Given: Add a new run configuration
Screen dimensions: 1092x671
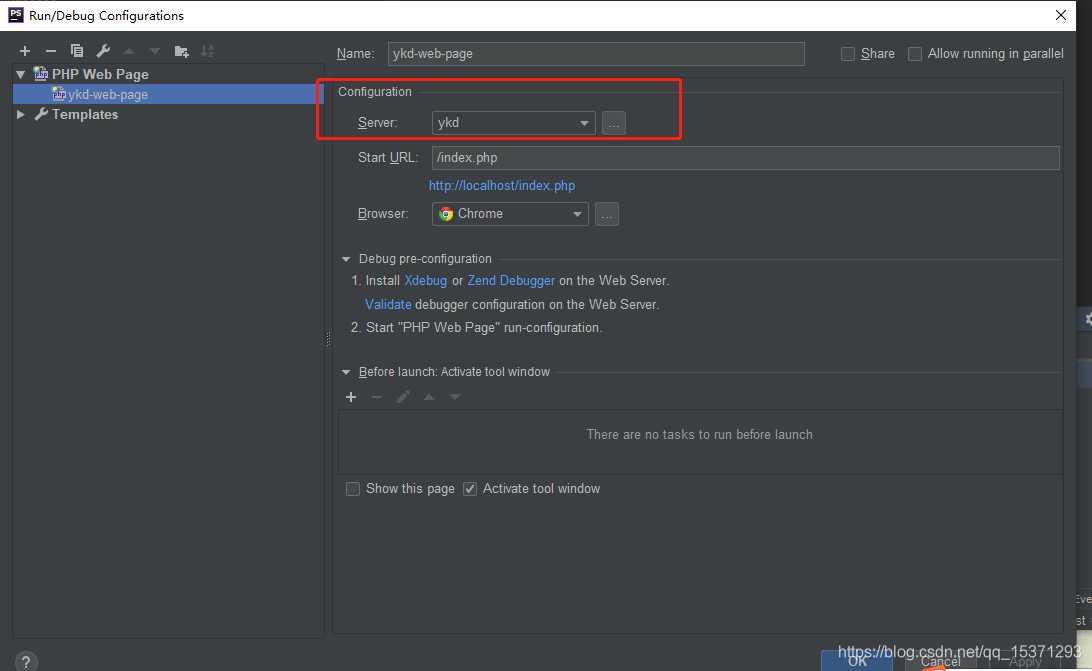Looking at the screenshot, I should click(x=24, y=50).
